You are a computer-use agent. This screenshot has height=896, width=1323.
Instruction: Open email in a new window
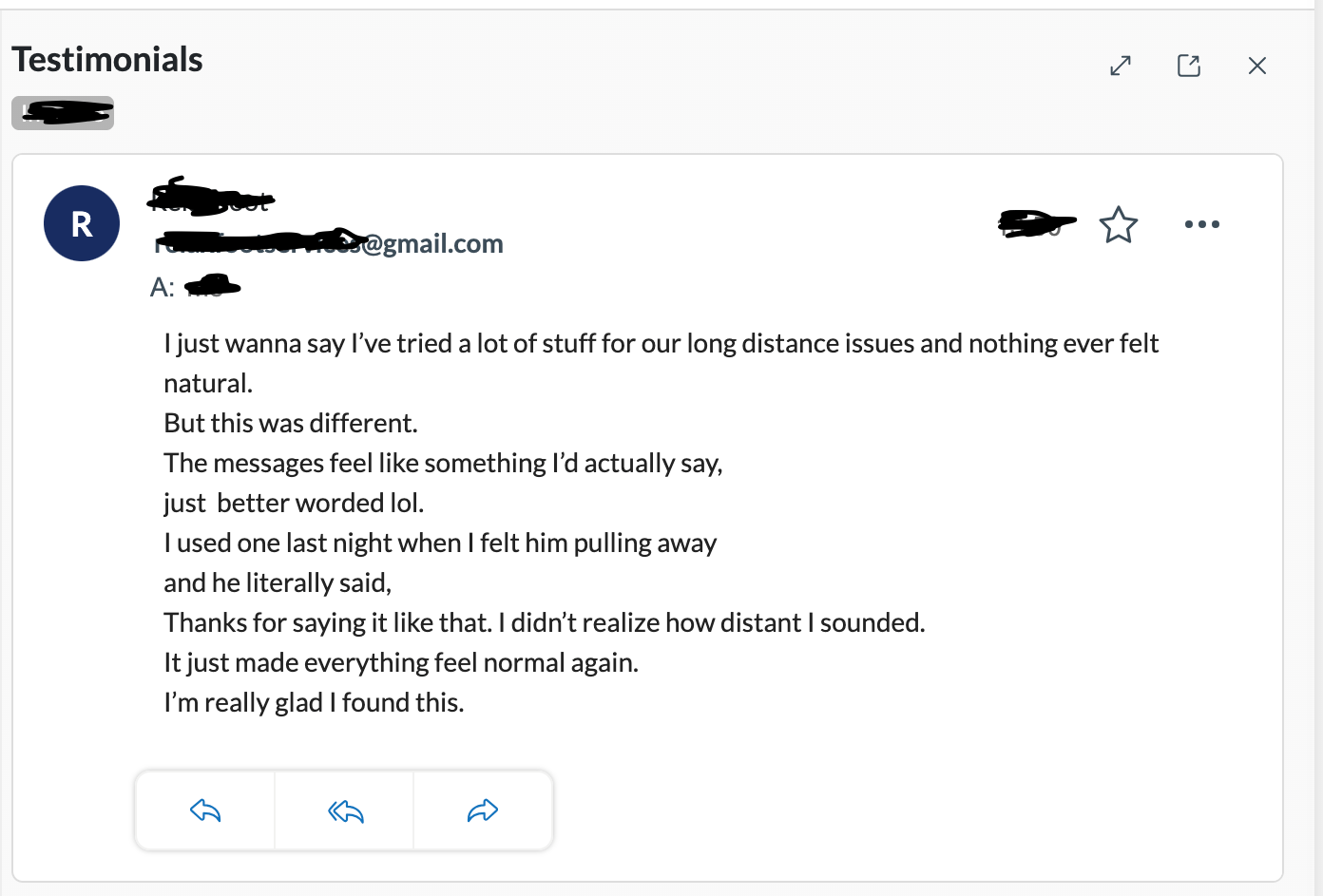1189,66
